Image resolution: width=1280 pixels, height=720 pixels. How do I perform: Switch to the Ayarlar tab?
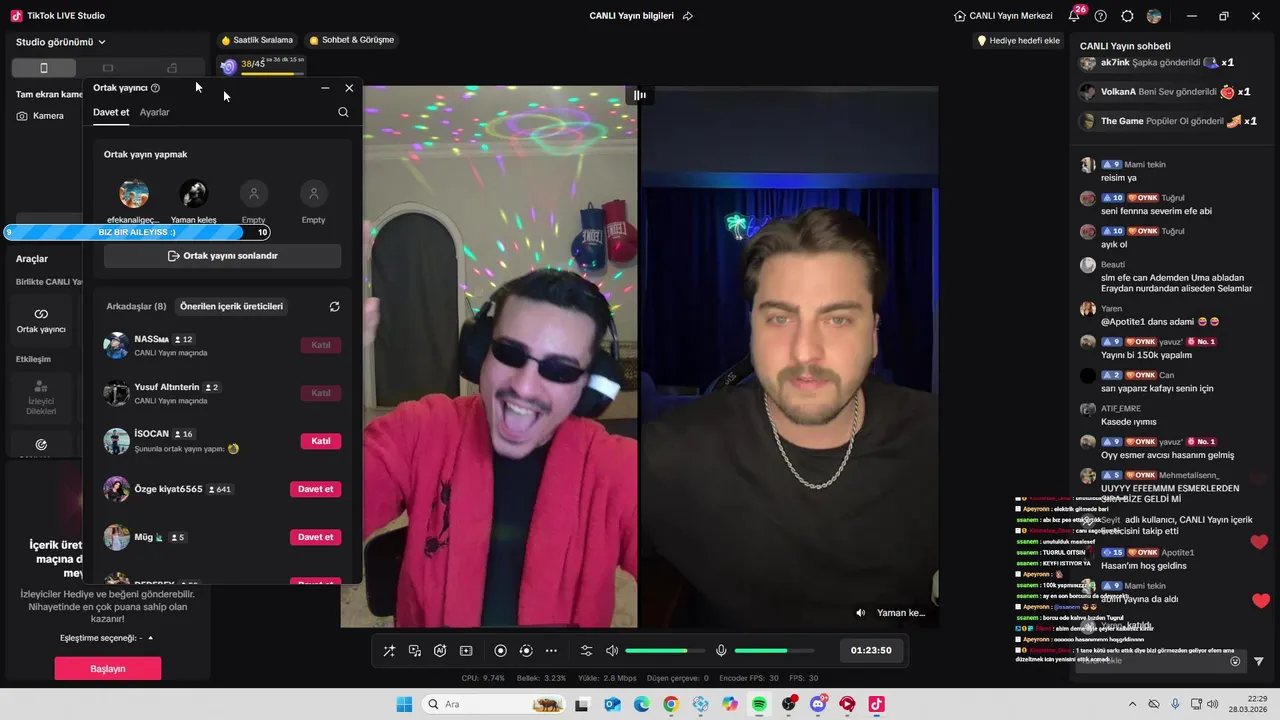pos(154,112)
